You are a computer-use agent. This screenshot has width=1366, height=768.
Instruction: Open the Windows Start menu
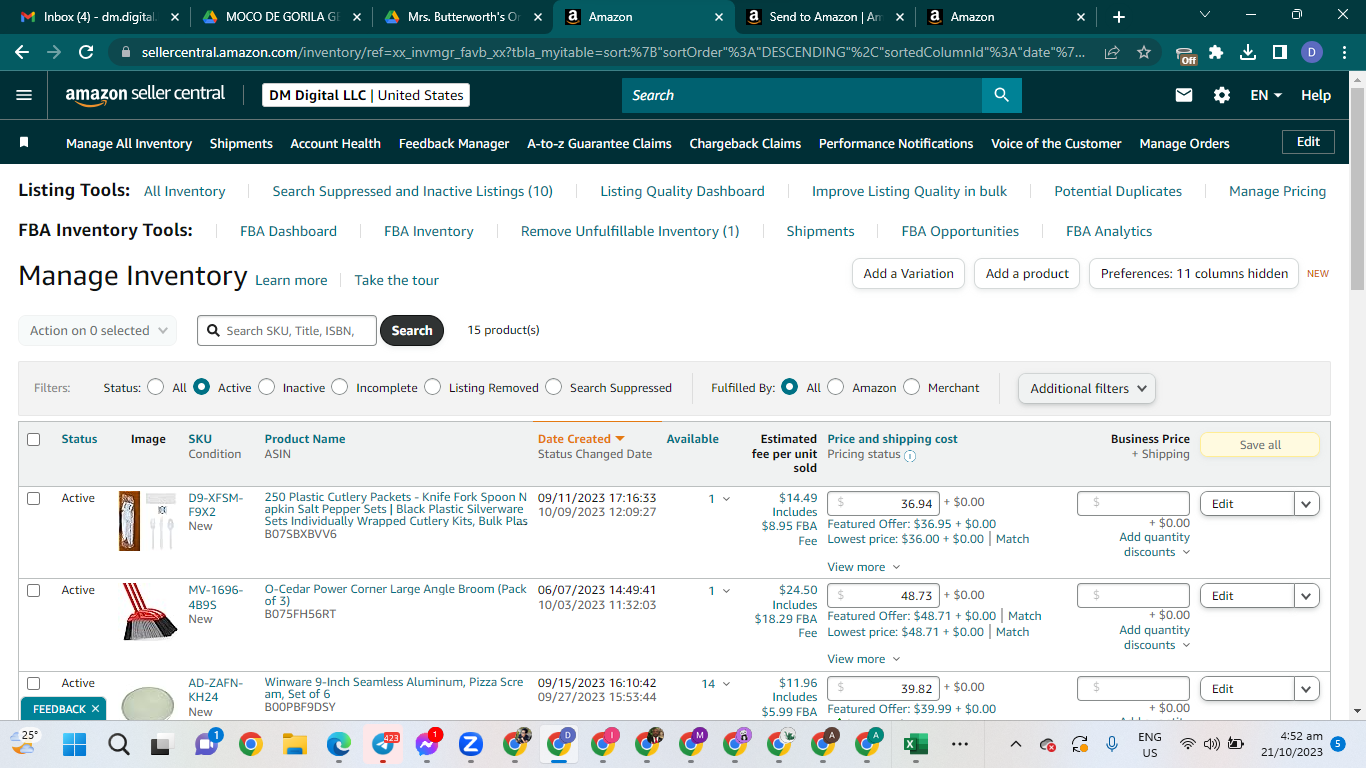click(75, 744)
